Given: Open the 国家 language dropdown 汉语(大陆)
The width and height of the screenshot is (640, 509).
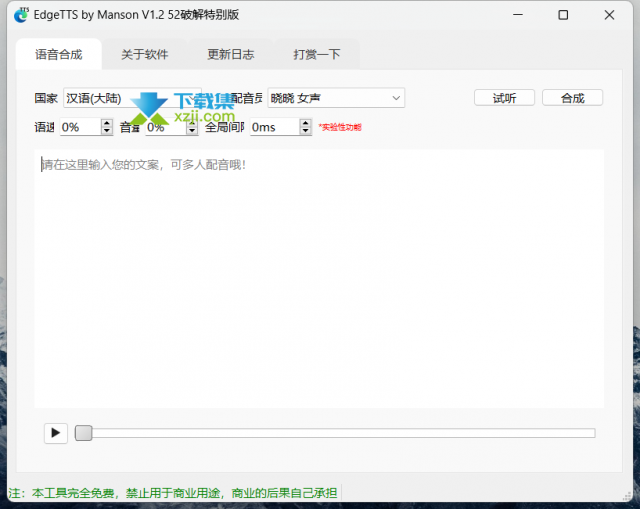Looking at the screenshot, I should (x=132, y=98).
